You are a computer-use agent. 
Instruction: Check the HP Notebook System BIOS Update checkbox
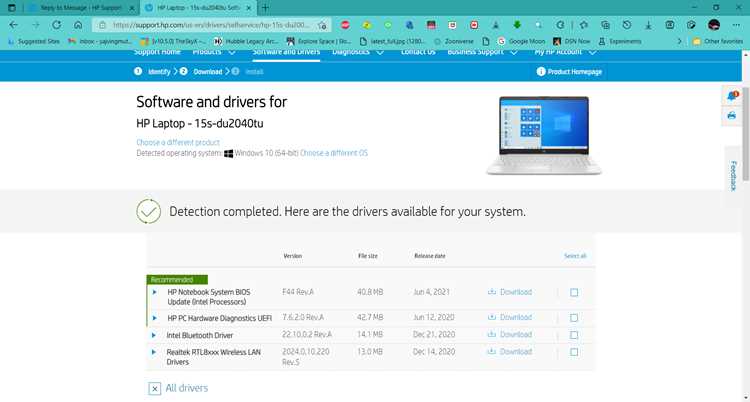coord(574,292)
